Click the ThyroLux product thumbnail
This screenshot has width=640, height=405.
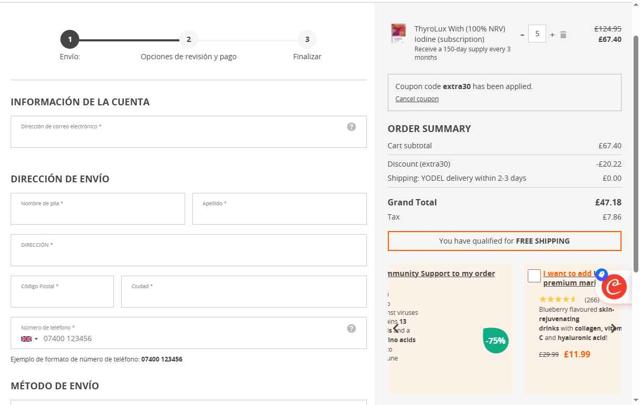tap(398, 33)
